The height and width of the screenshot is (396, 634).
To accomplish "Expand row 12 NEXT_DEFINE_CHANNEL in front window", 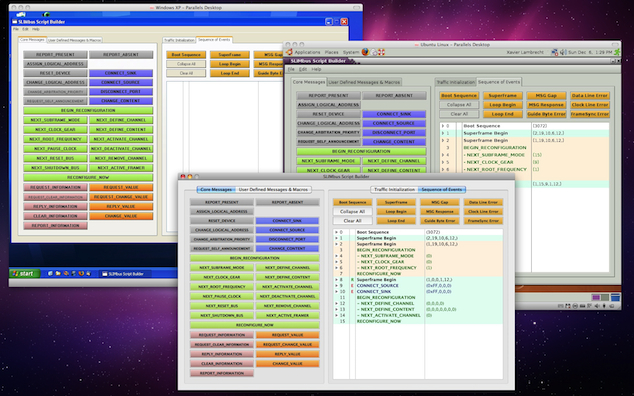I will (336, 303).
